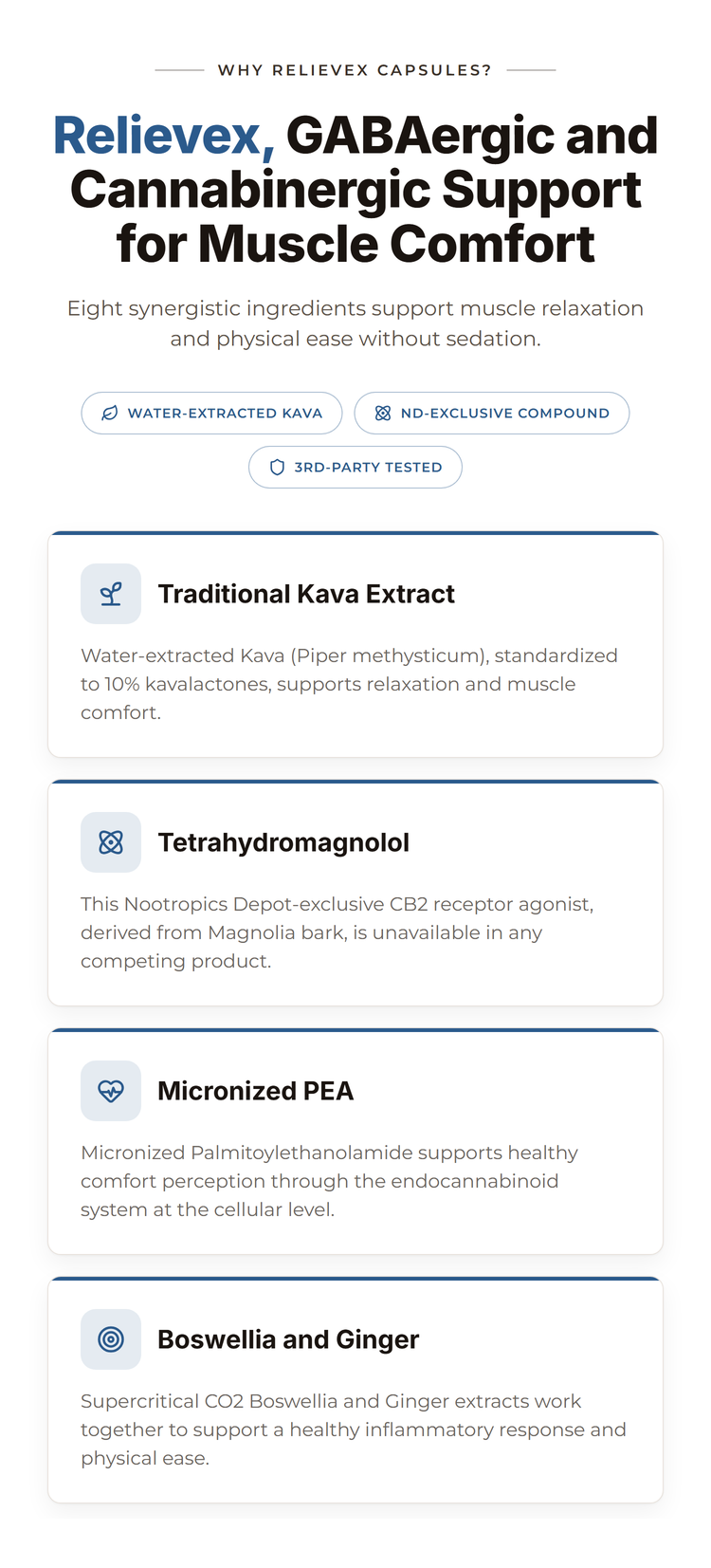The height and width of the screenshot is (1568, 711).
Task: Click the Traditional Kava Extract card title
Action: [x=306, y=595]
